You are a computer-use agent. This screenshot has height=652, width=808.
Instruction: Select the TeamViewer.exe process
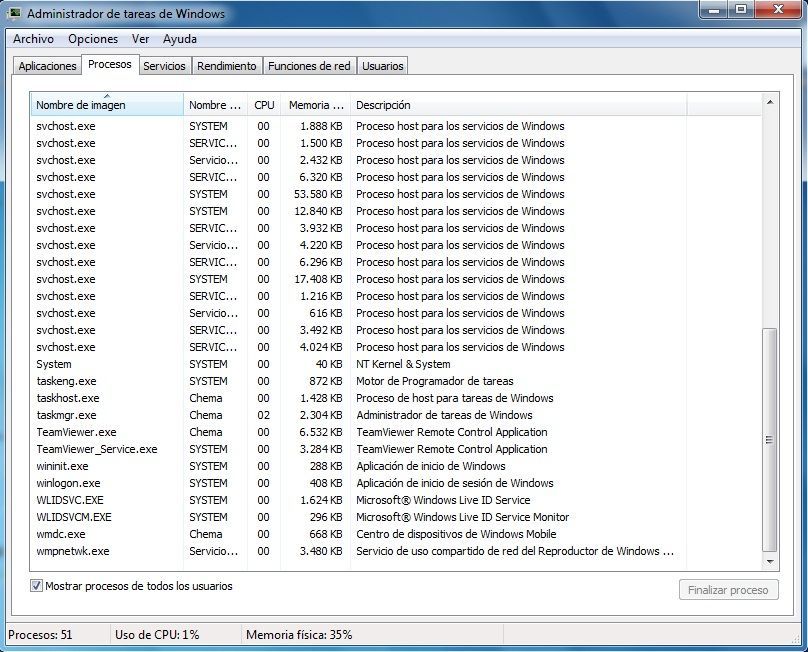click(x=358, y=432)
